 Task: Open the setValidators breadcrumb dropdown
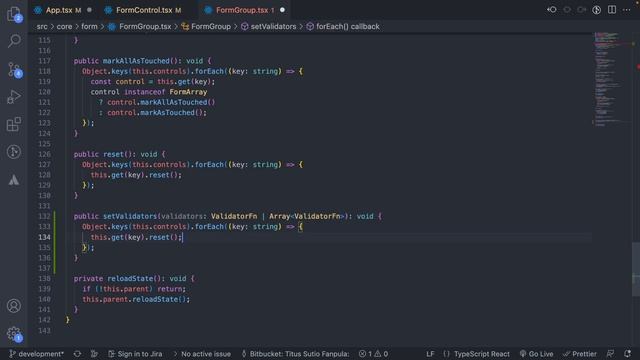point(269,27)
